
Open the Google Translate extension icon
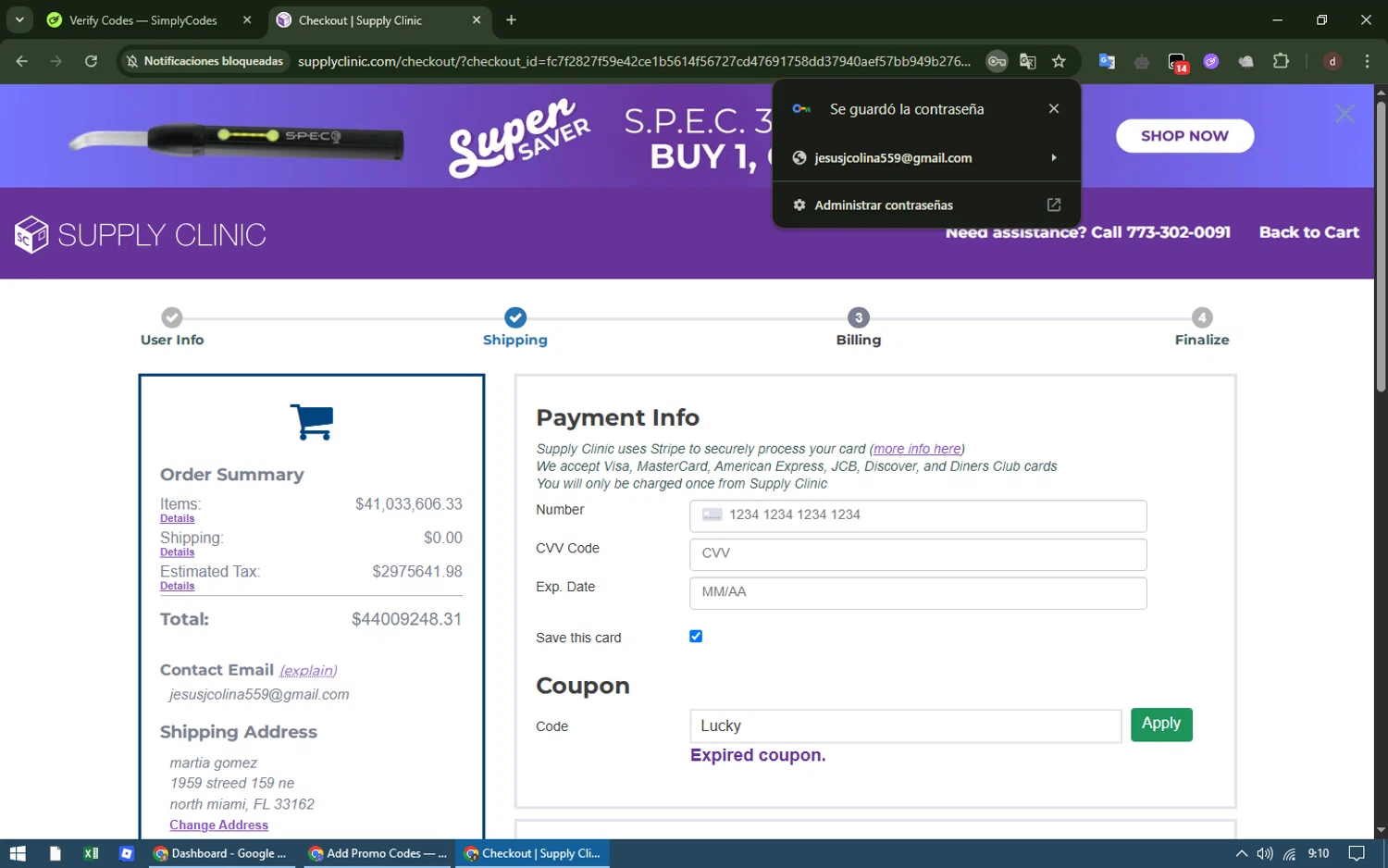point(1107,61)
